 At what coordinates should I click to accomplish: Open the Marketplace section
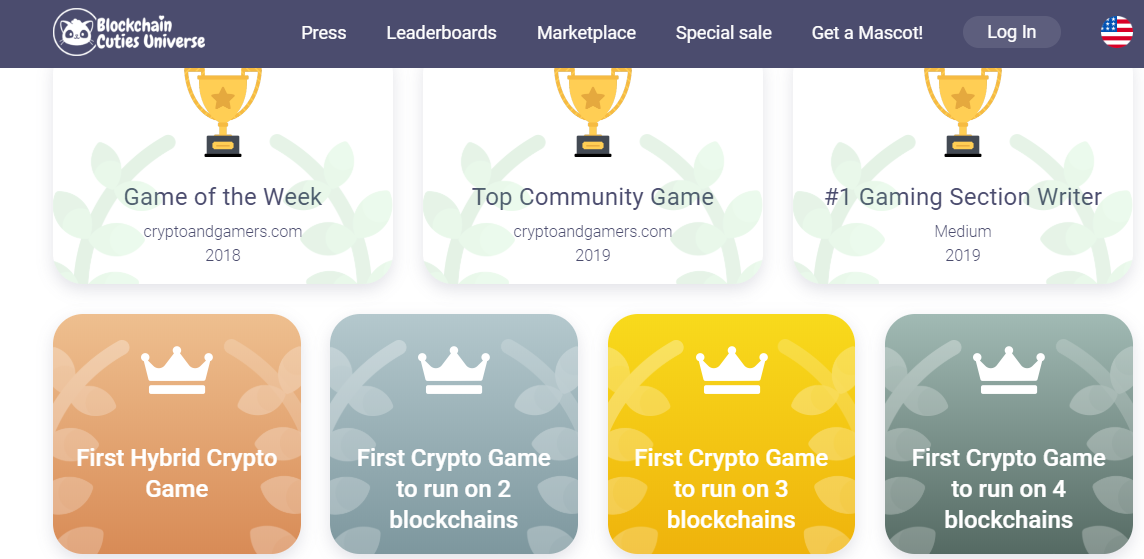click(587, 33)
